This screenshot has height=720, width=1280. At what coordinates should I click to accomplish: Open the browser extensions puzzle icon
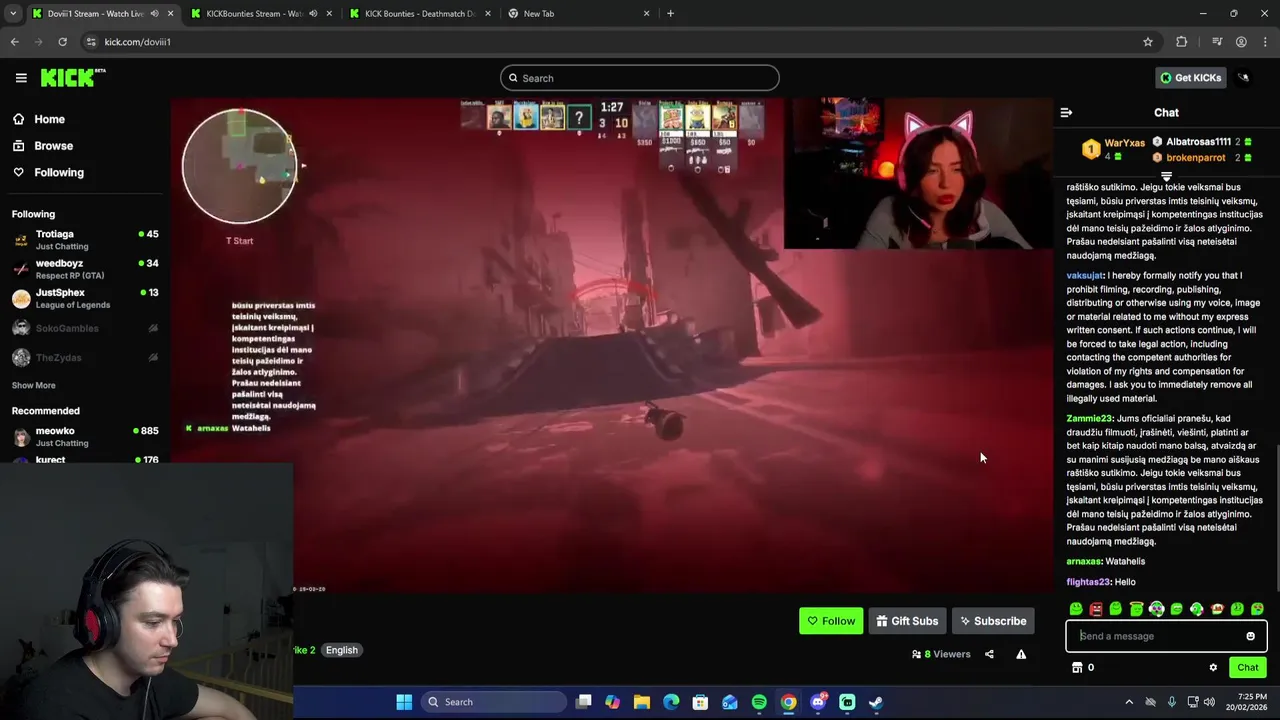tap(1182, 42)
